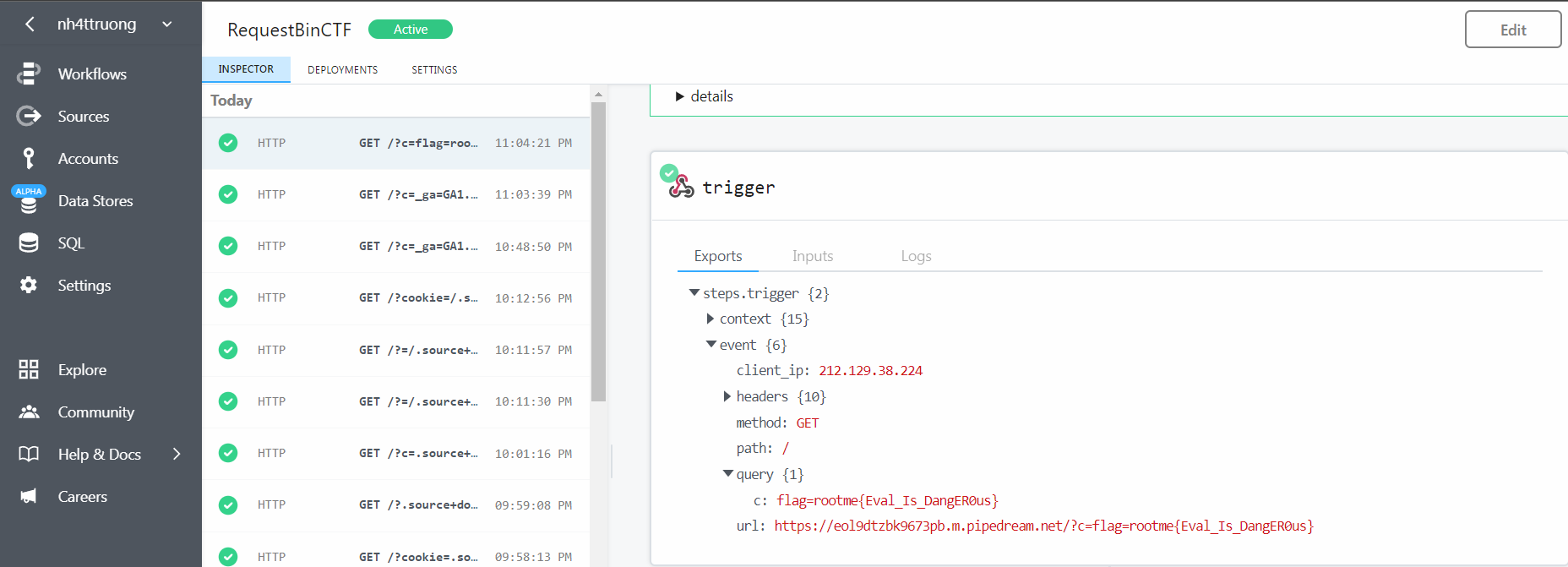Click the success check for the 10:48:50 PM event
Screen dimensions: 1568x567
(x=228, y=246)
